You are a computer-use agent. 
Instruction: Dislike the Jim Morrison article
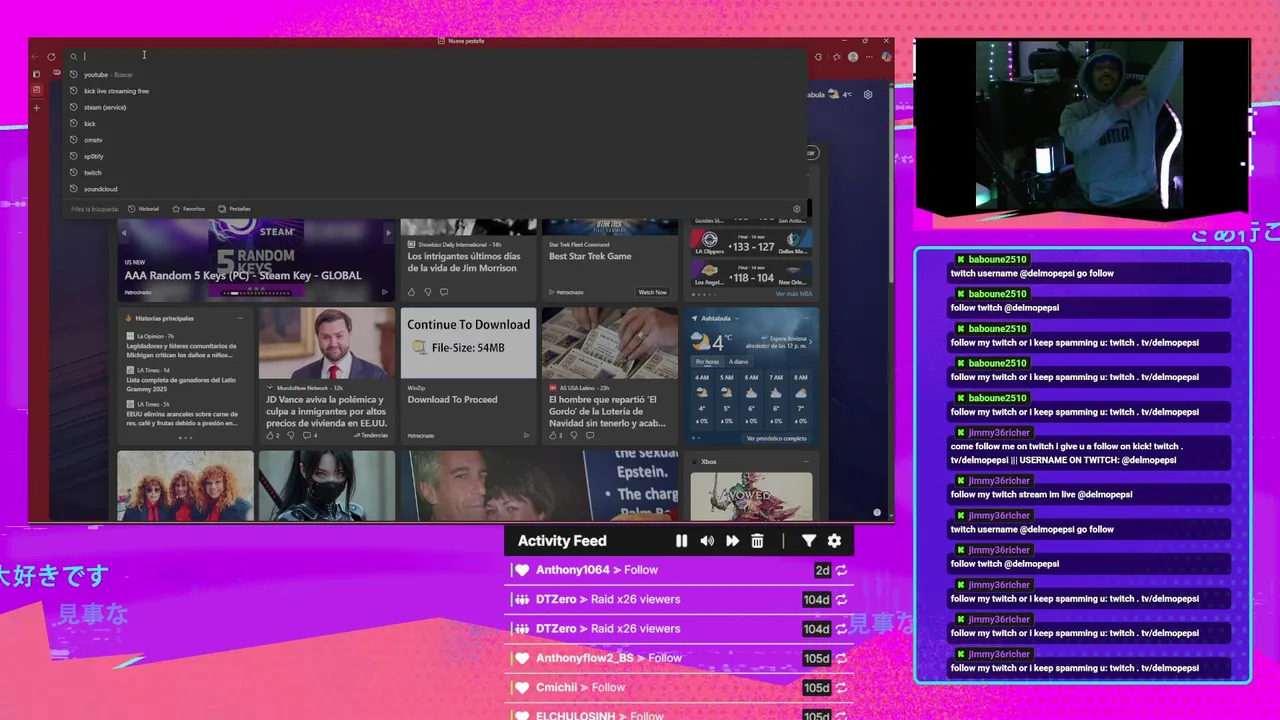pyautogui.click(x=428, y=292)
